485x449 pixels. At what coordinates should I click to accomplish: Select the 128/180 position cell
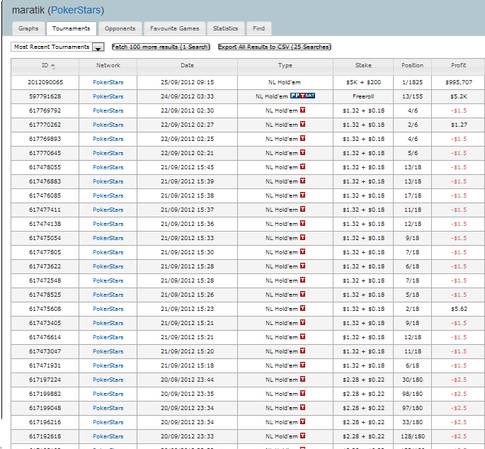tap(412, 436)
